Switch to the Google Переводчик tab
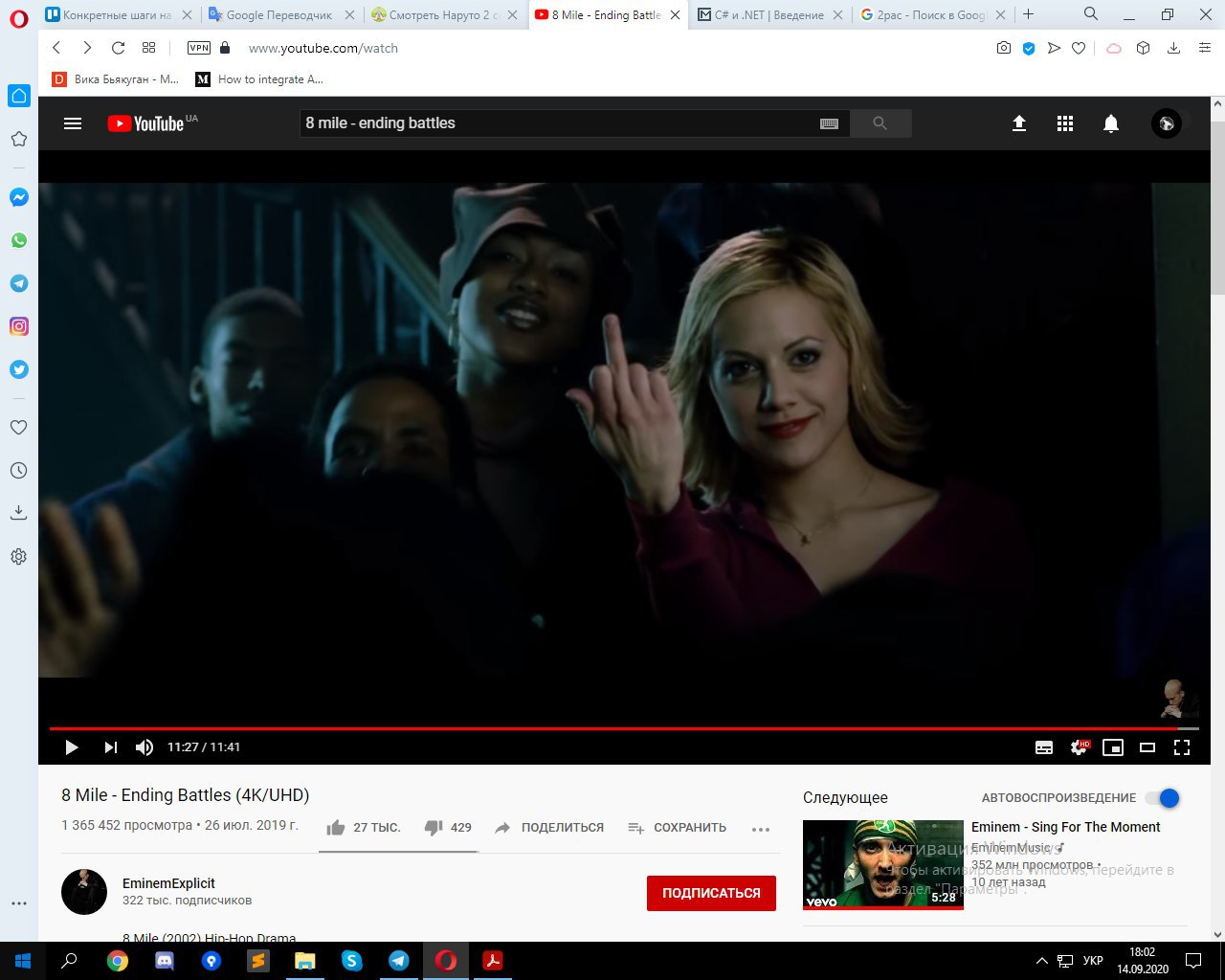This screenshot has height=980, width=1225. (279, 15)
